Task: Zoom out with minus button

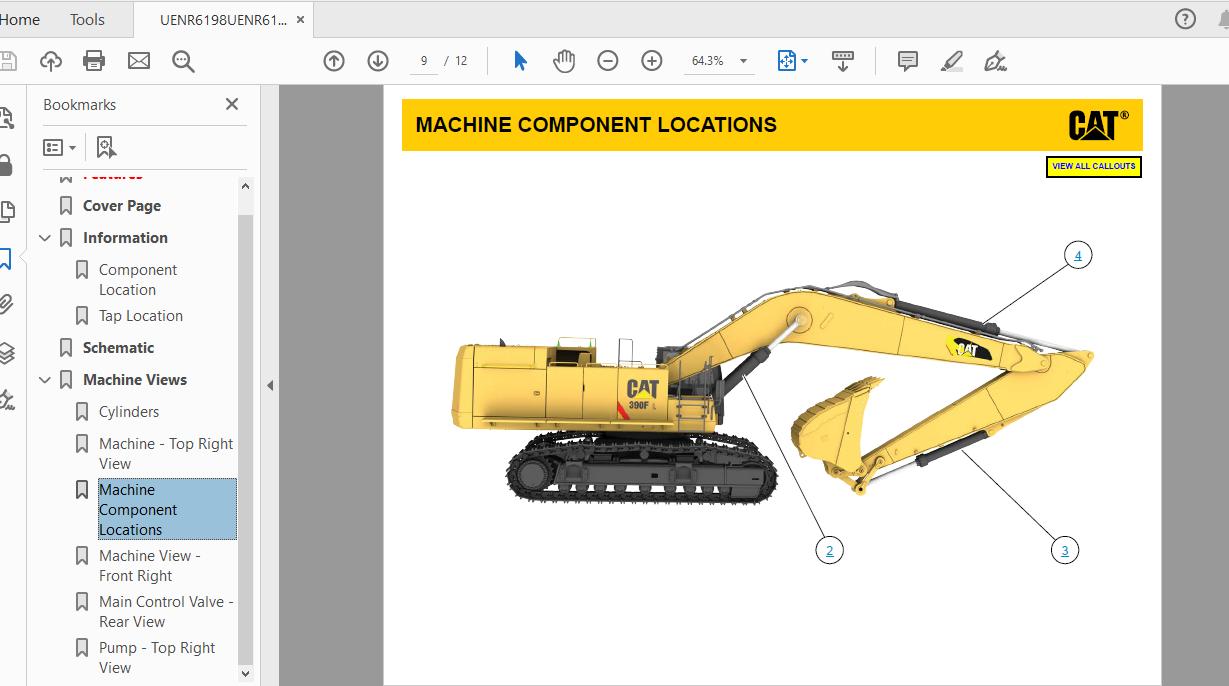Action: click(x=608, y=61)
